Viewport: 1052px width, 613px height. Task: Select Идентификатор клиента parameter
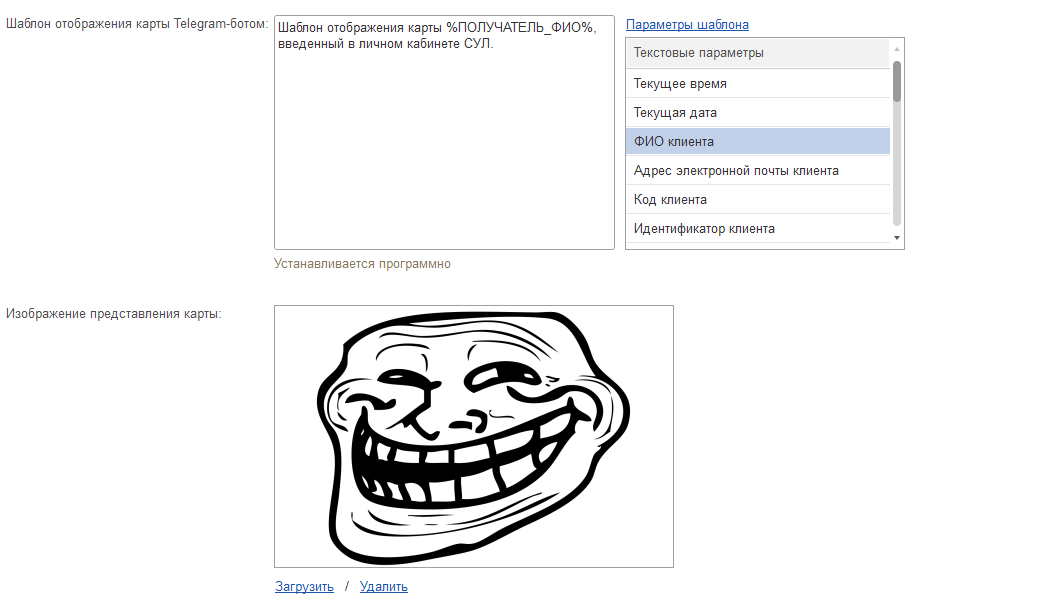[x=758, y=228]
